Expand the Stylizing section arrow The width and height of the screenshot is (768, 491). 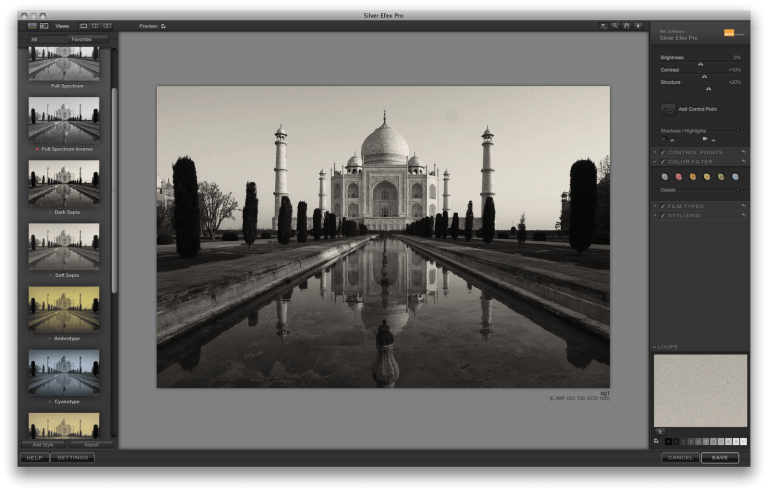pos(655,216)
